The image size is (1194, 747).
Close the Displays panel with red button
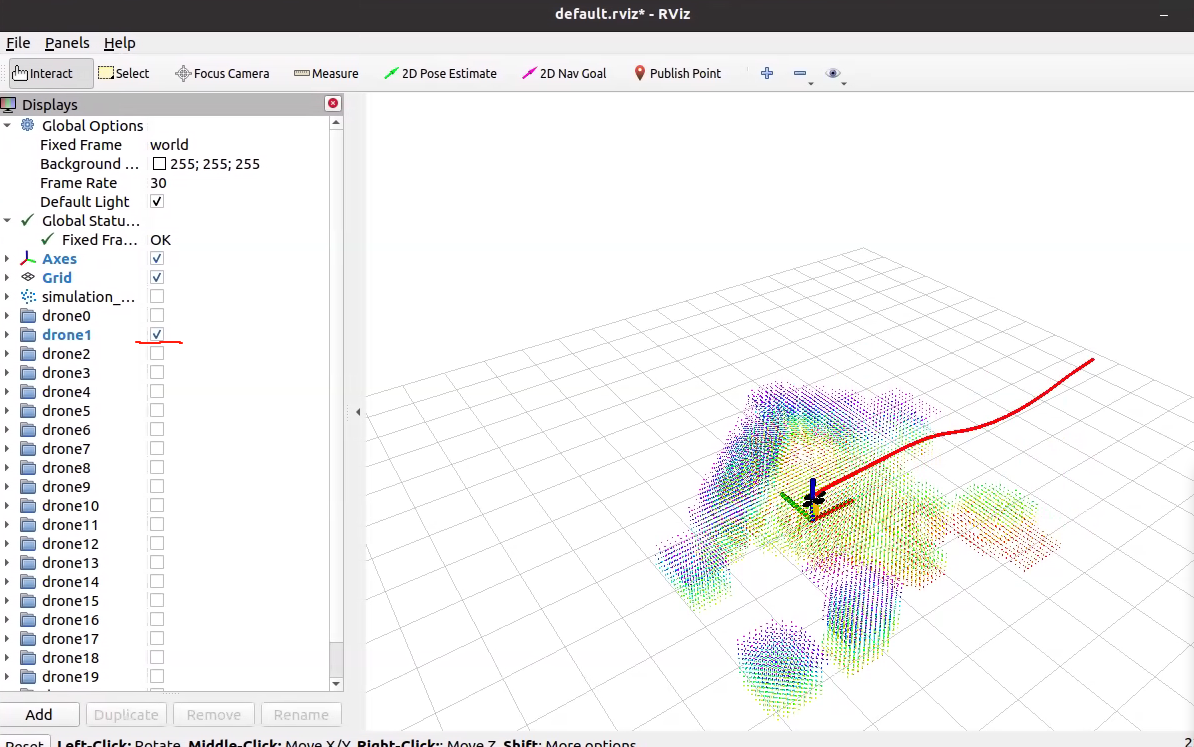pos(333,104)
